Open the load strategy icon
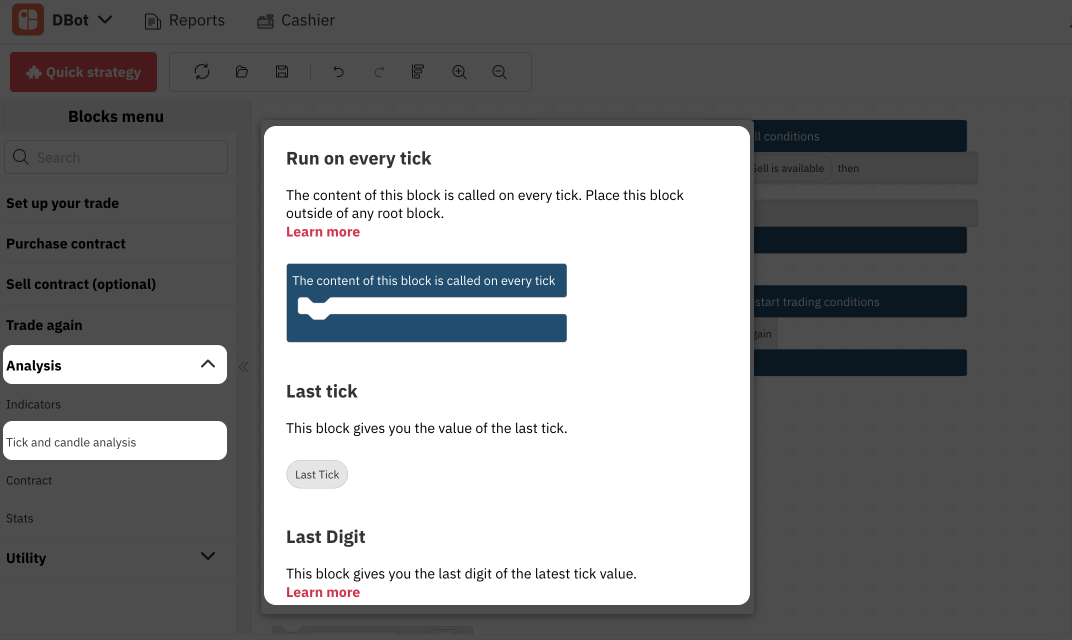 [241, 71]
